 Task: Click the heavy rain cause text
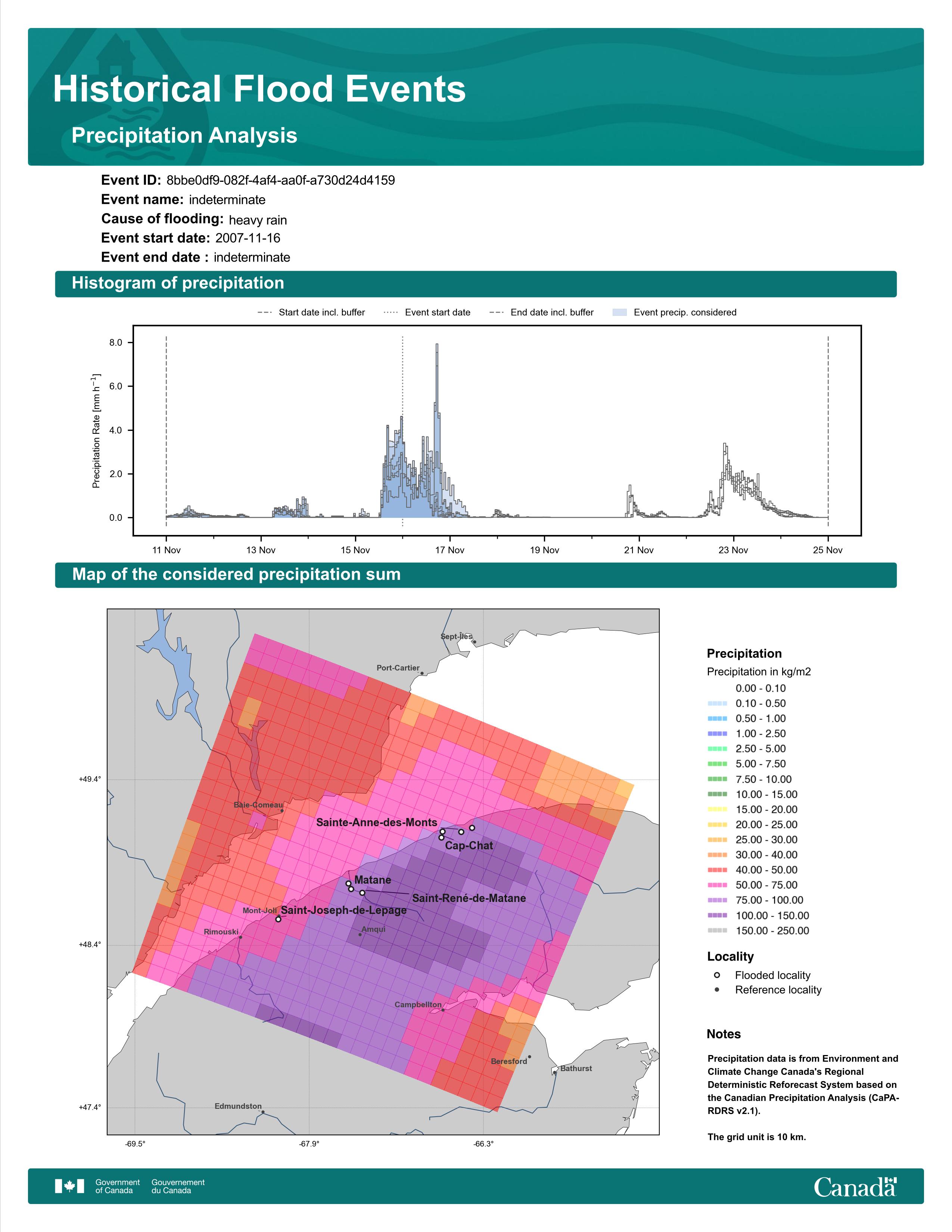pos(258,220)
